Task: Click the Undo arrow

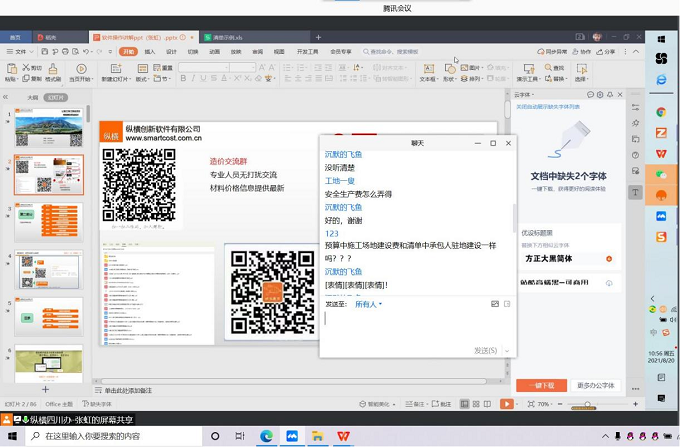Action: [86, 52]
